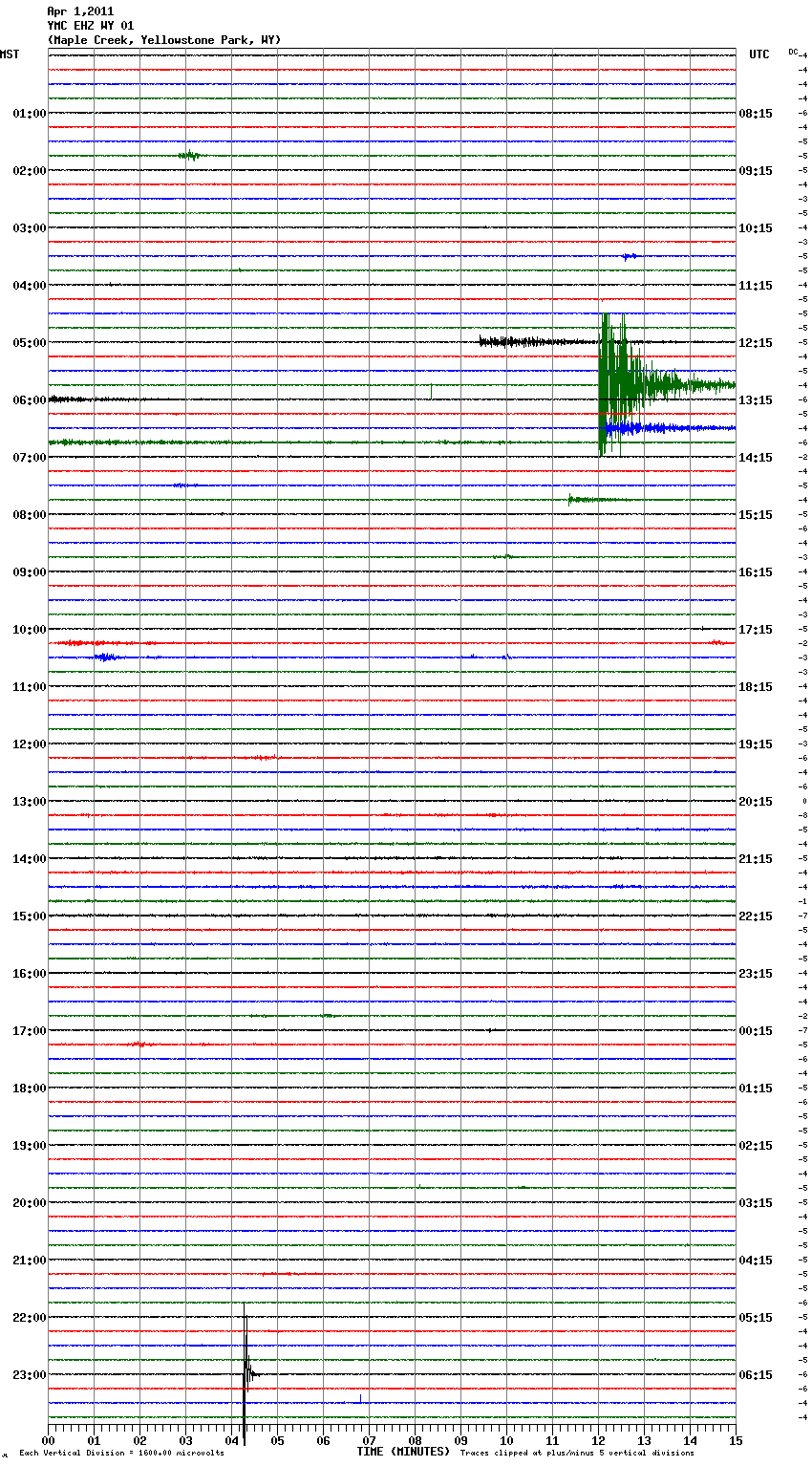Click the "10:15" UTC time label

point(756,228)
